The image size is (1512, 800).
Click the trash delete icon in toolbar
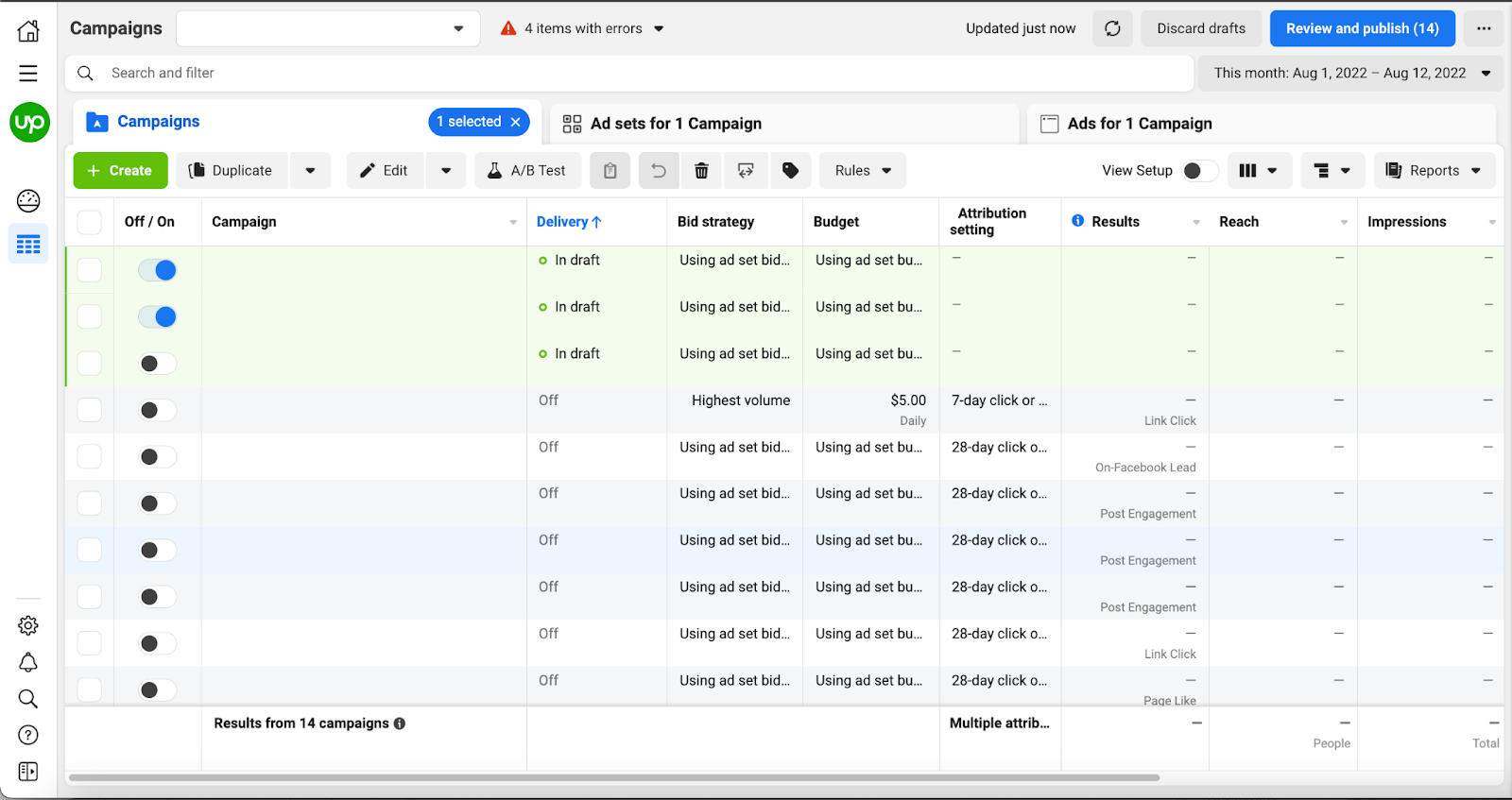tap(701, 171)
